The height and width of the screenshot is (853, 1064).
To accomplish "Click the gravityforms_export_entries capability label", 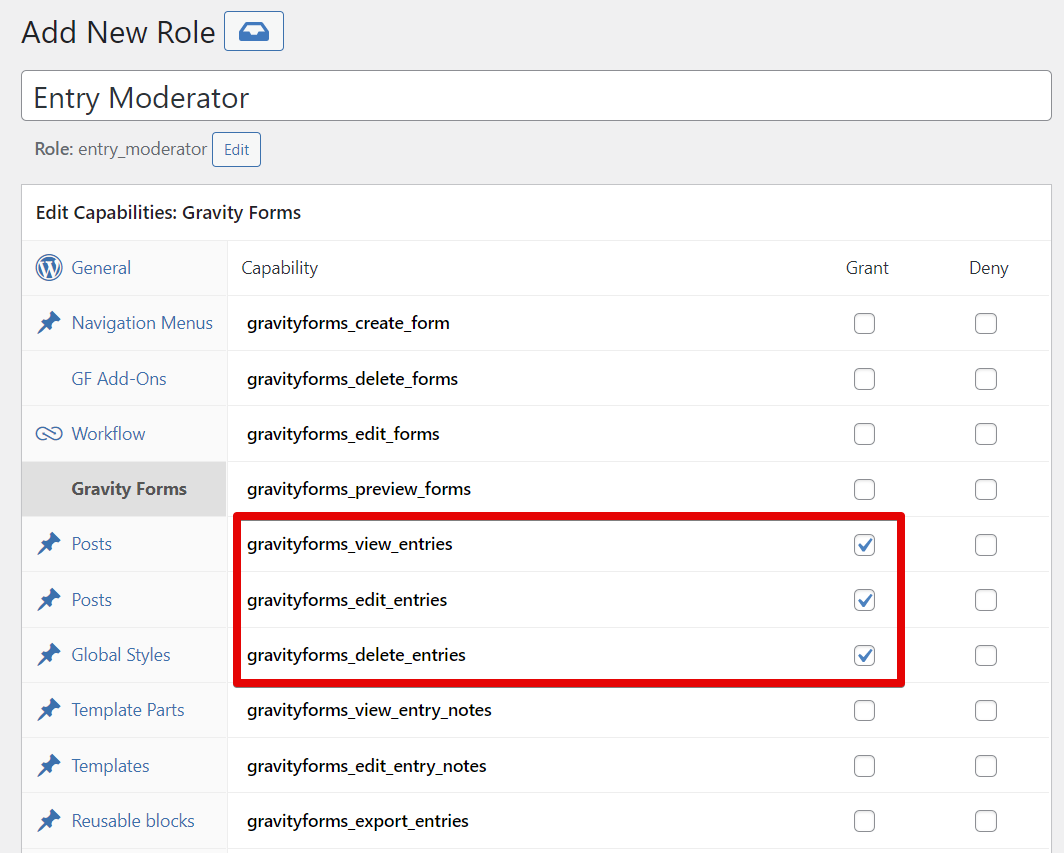I will [358, 821].
